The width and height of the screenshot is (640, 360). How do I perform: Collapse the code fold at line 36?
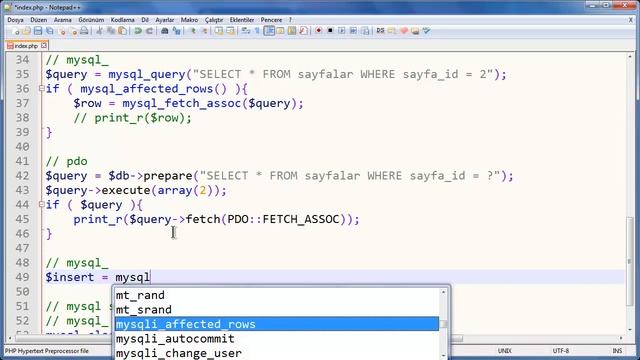(41, 88)
